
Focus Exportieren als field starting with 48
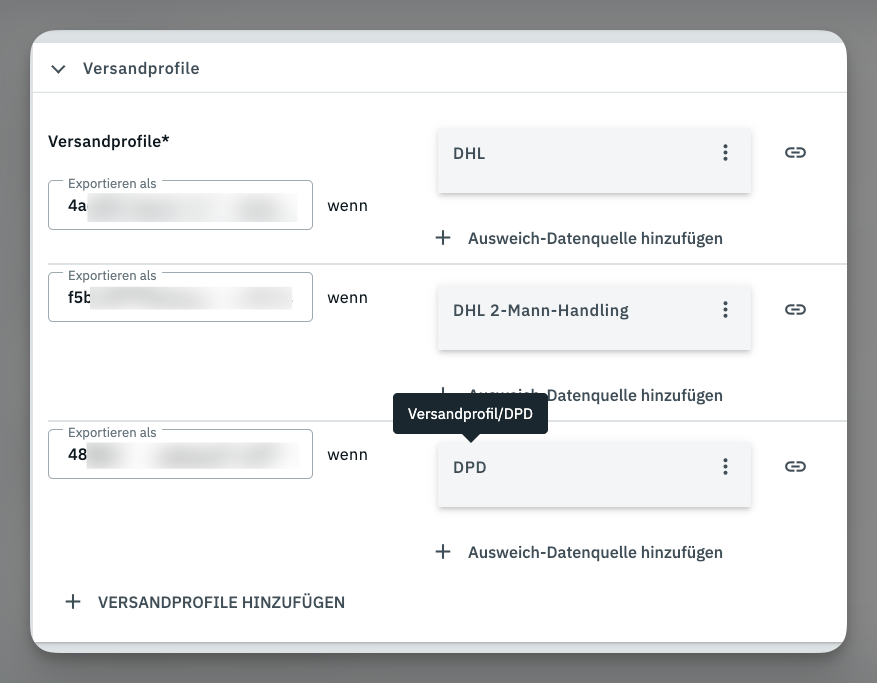(180, 454)
